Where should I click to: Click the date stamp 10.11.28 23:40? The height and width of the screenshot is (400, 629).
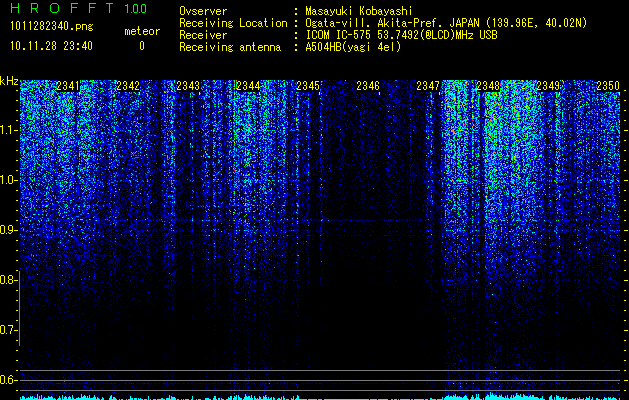coord(51,46)
